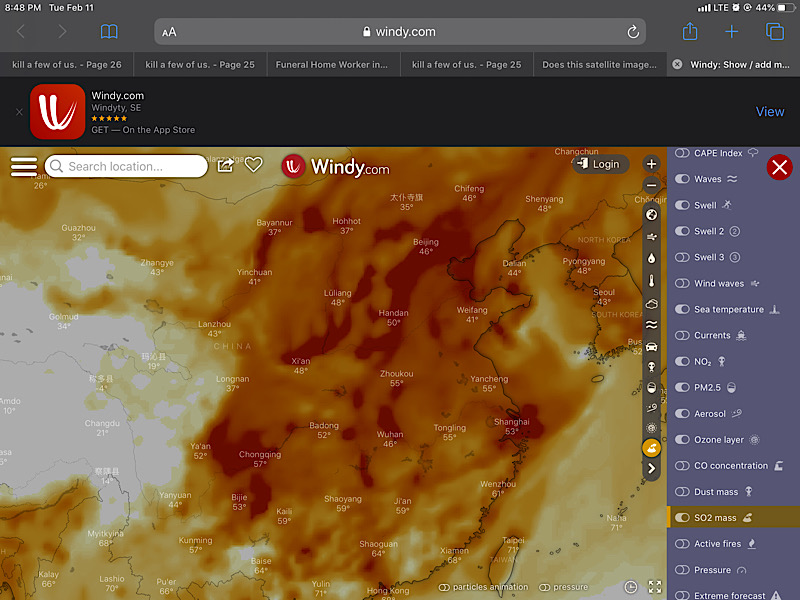Toggle the PM2.5 switch
Image resolution: width=800 pixels, height=600 pixels.
click(682, 387)
